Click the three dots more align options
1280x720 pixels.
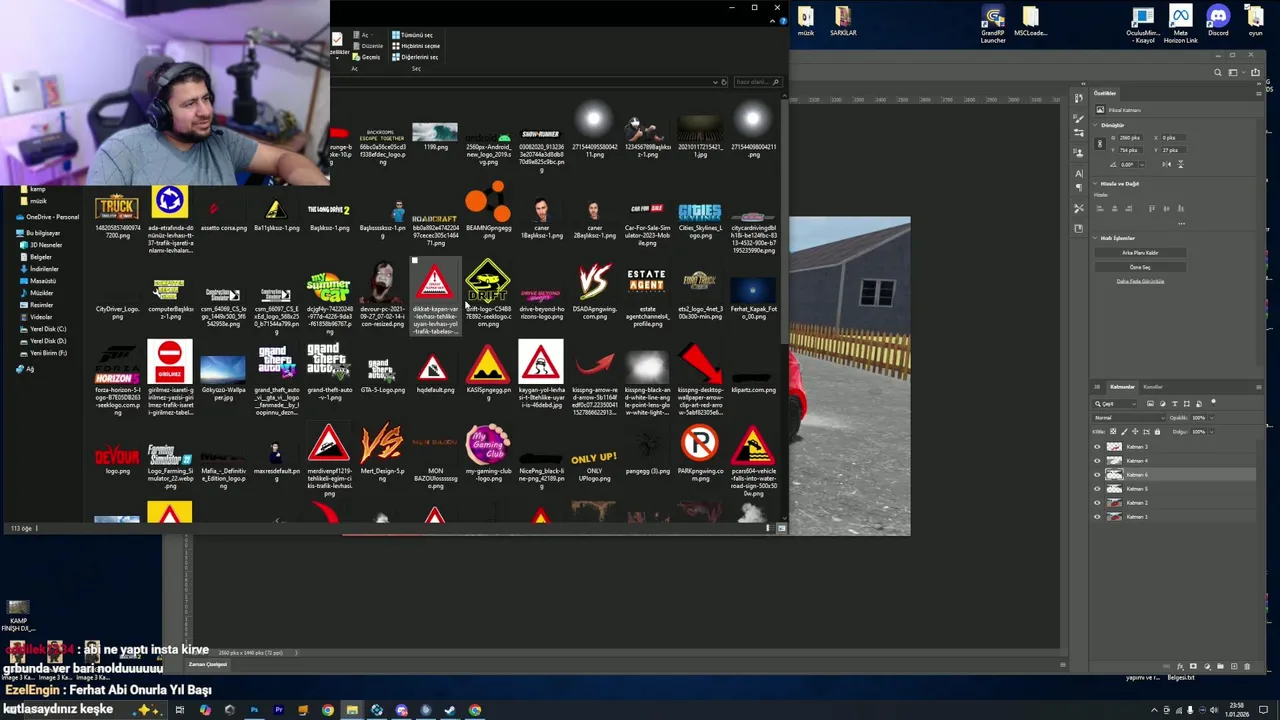tap(1182, 224)
